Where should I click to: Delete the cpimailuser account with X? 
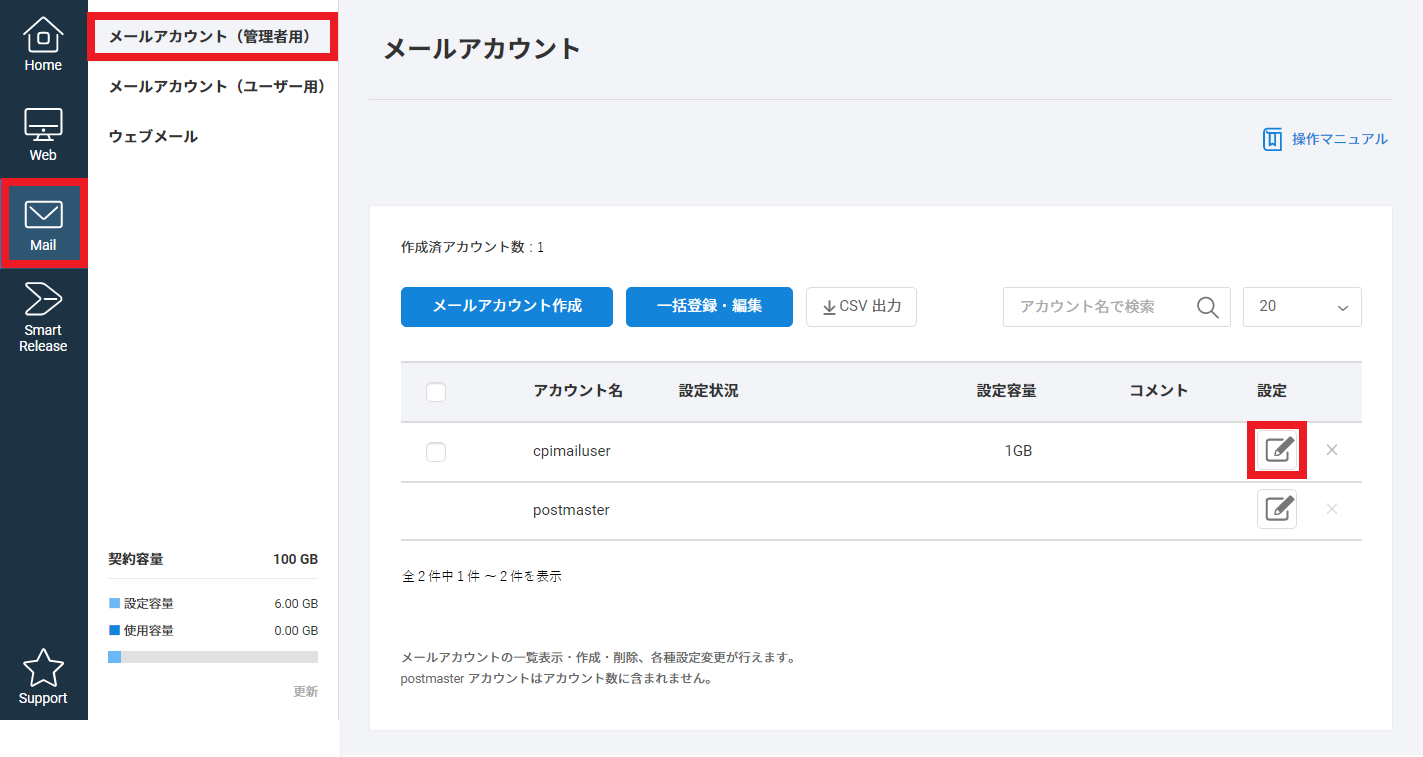click(x=1331, y=450)
